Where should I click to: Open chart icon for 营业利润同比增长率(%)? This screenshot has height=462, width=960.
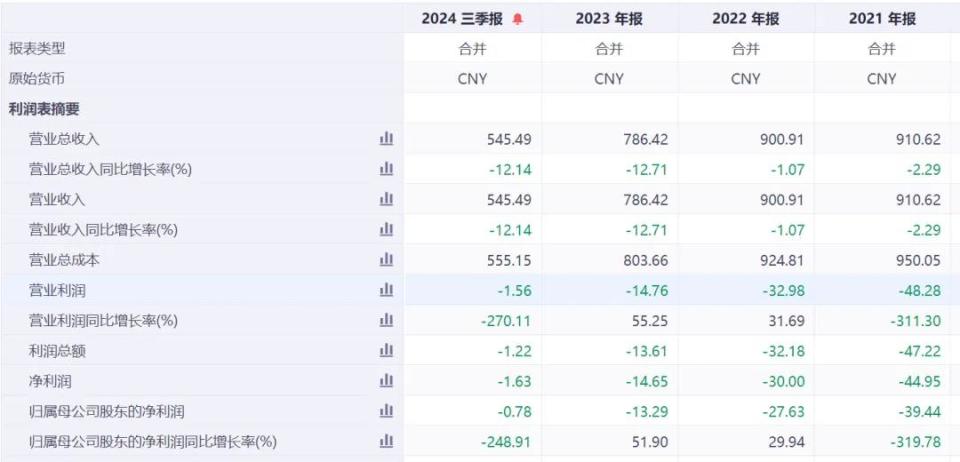coord(386,320)
